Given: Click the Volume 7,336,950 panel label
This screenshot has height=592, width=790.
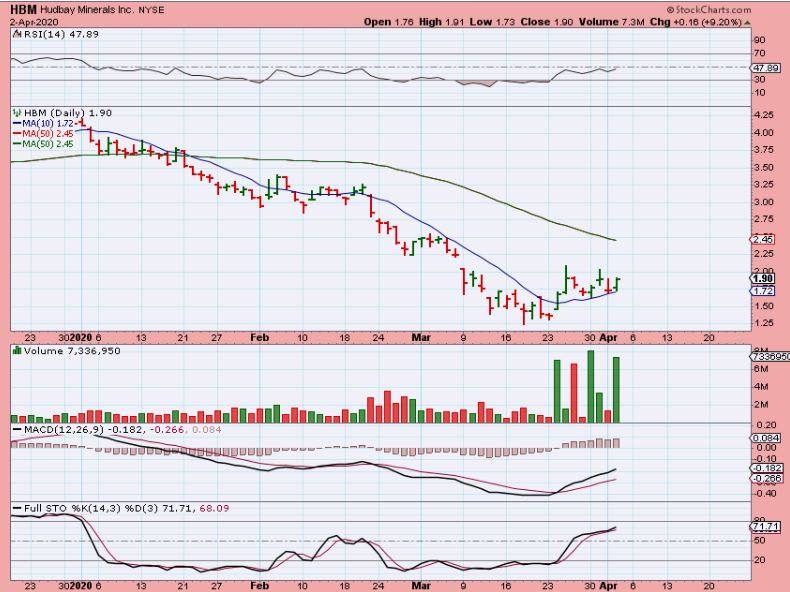Looking at the screenshot, I should pyautogui.click(x=72, y=351).
